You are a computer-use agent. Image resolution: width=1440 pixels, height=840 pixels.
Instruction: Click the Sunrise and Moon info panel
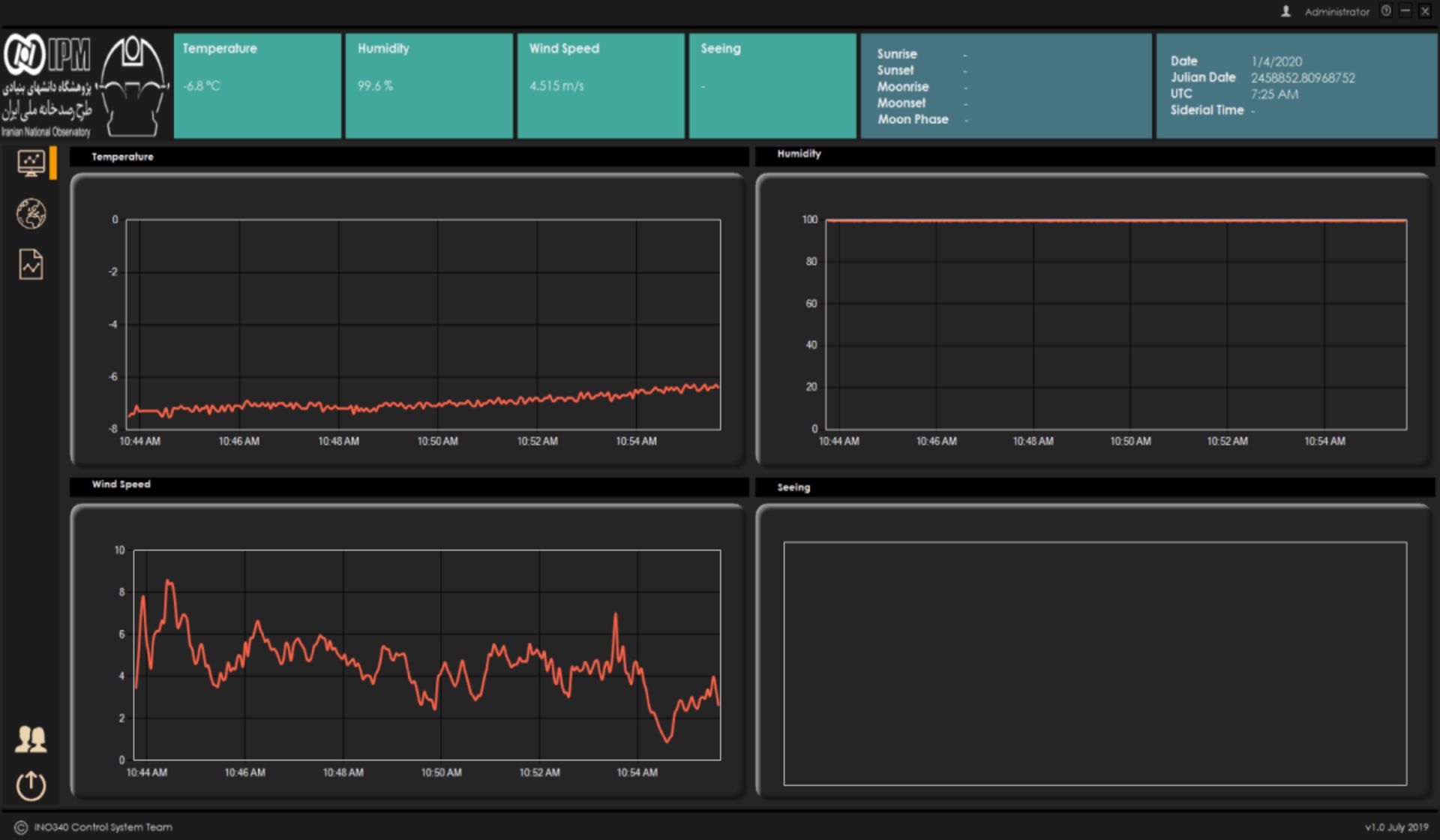(1005, 85)
